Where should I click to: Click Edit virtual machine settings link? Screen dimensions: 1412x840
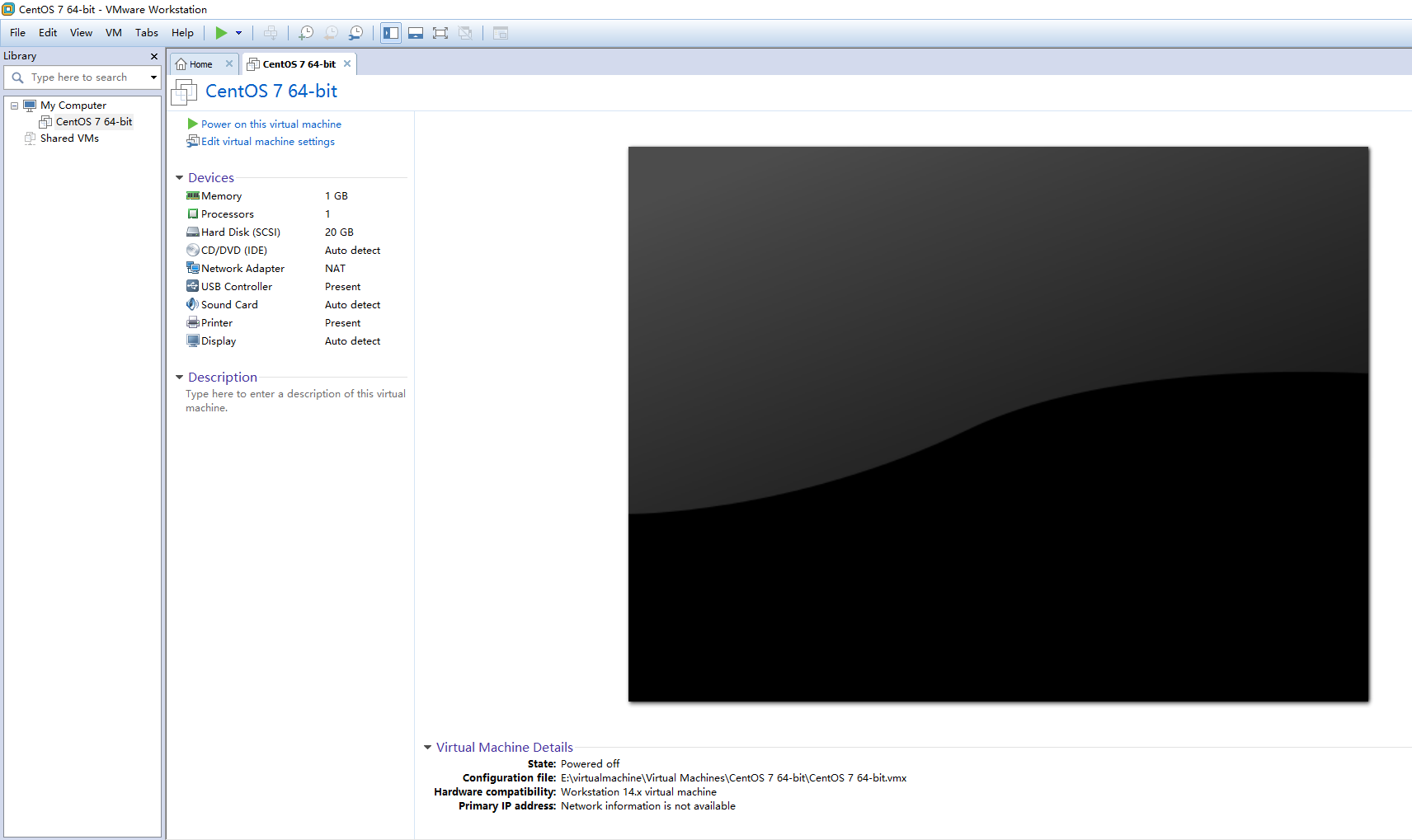click(268, 142)
